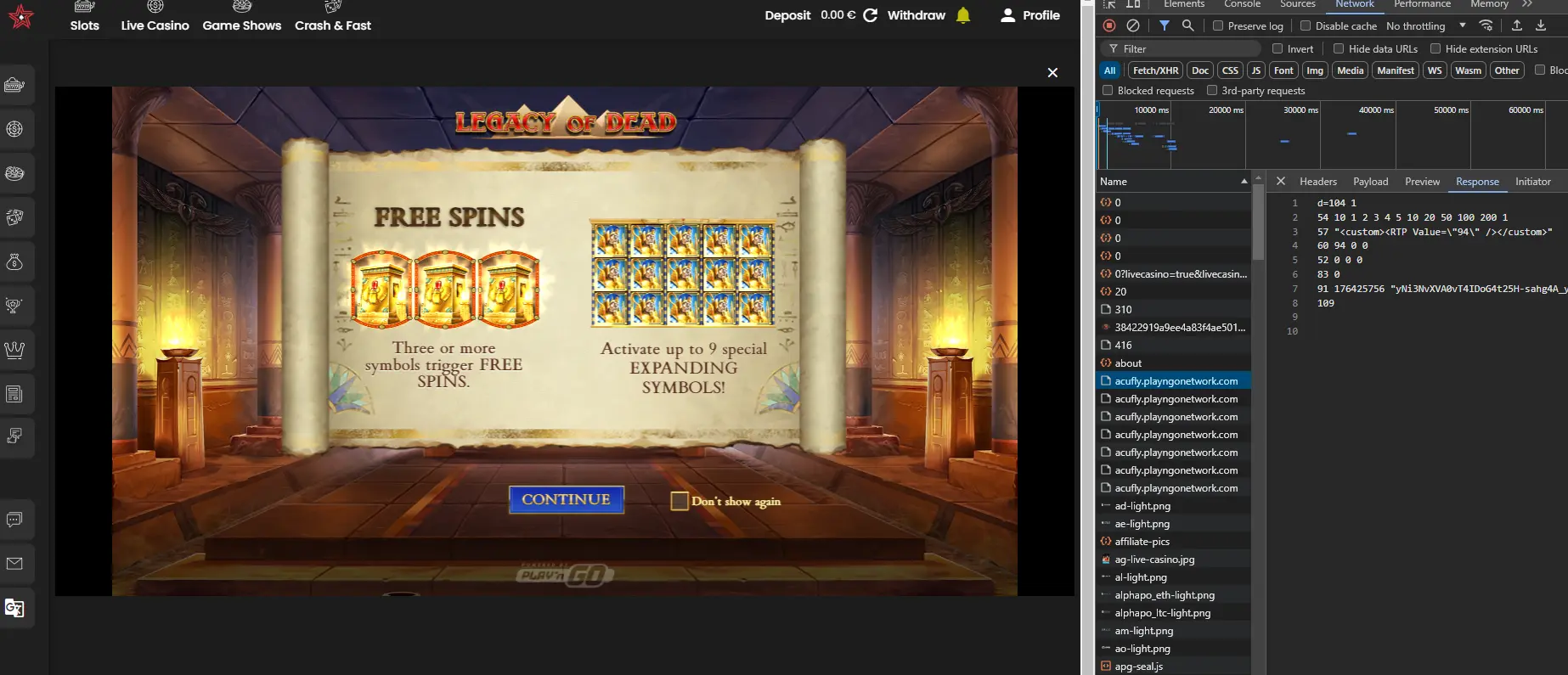Viewport: 1568px width, 675px height.
Task: Sort requests by the Name column header
Action: point(1173,181)
